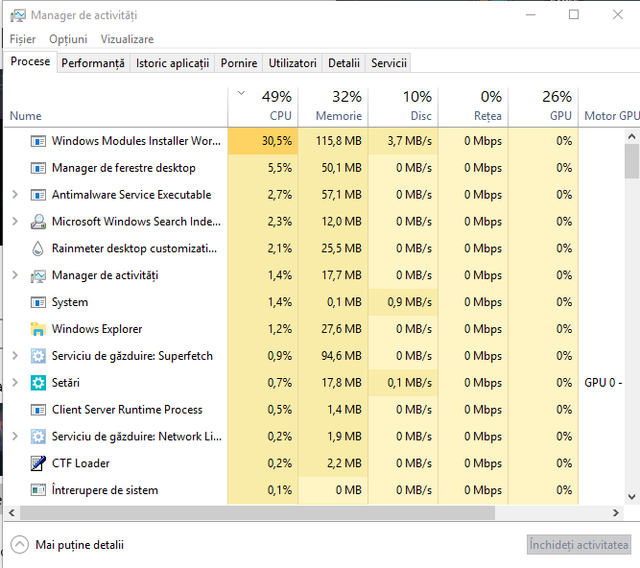This screenshot has width=640, height=568.
Task: Click the Întrerupere de sistem icon
Action: tap(38, 489)
